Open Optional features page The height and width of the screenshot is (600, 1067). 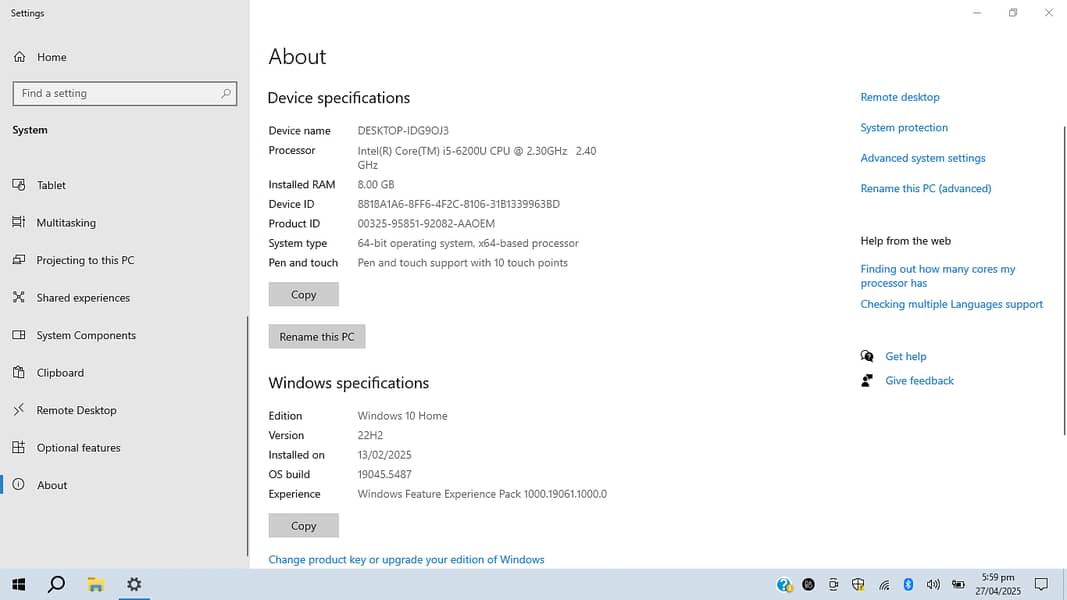coord(67,447)
